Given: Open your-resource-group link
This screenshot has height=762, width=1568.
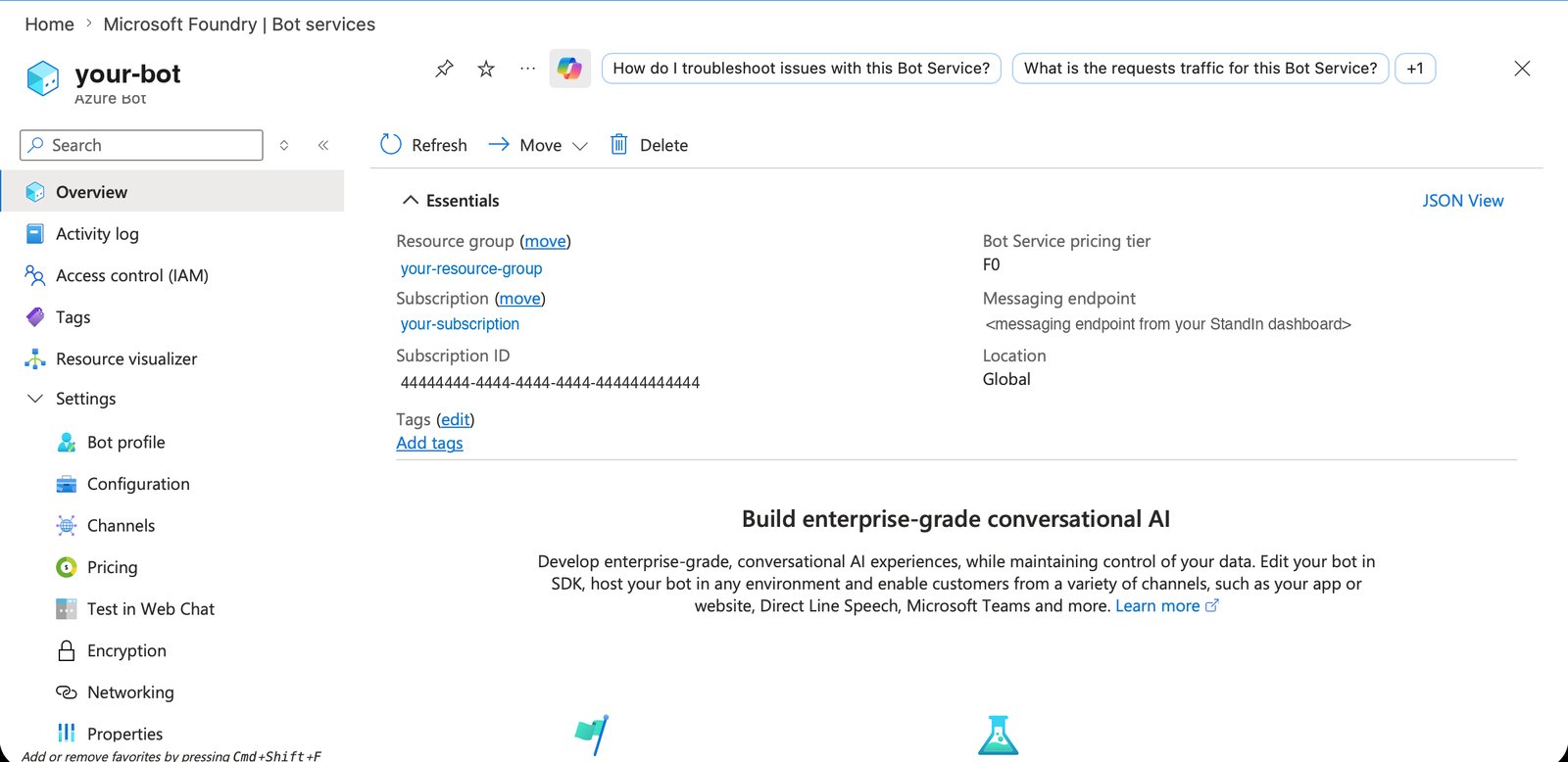Looking at the screenshot, I should [470, 268].
